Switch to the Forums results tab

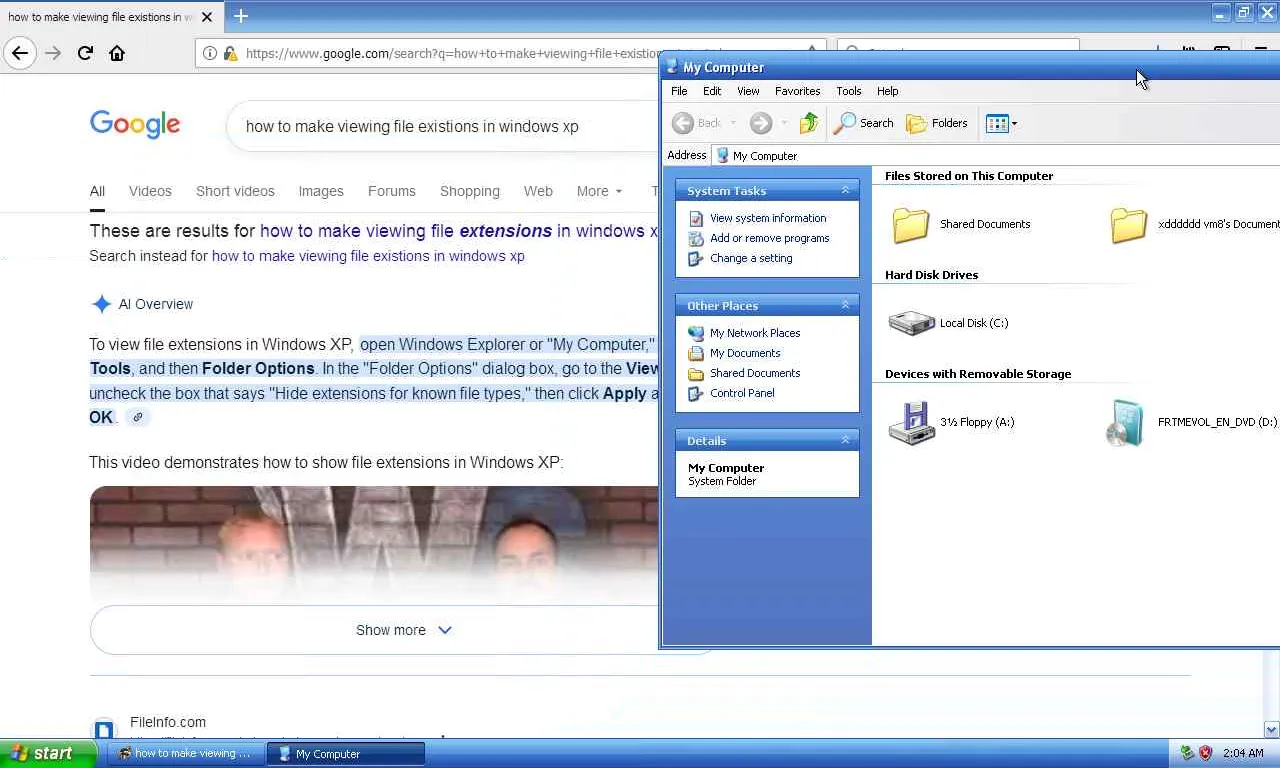[x=392, y=191]
